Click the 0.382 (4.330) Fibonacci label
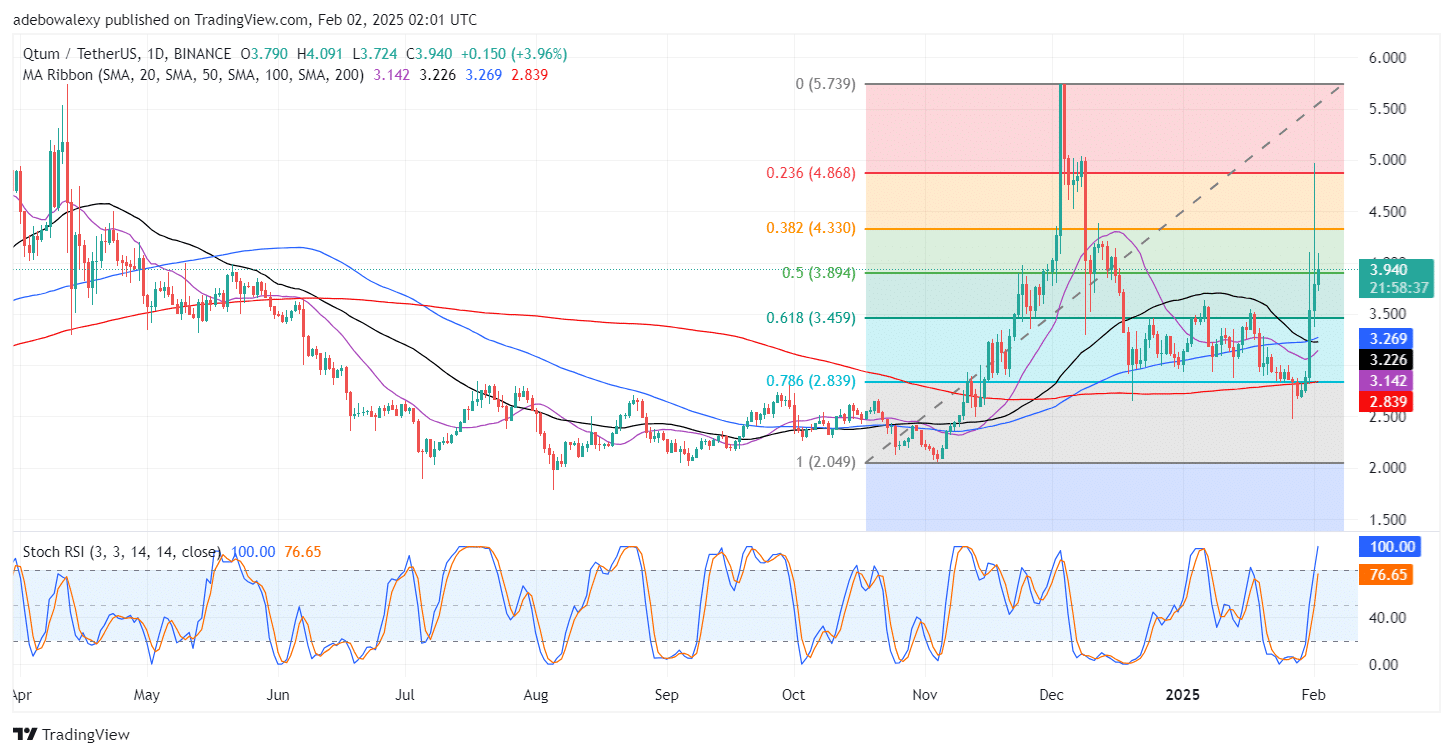The image size is (1453, 756). pyautogui.click(x=809, y=228)
